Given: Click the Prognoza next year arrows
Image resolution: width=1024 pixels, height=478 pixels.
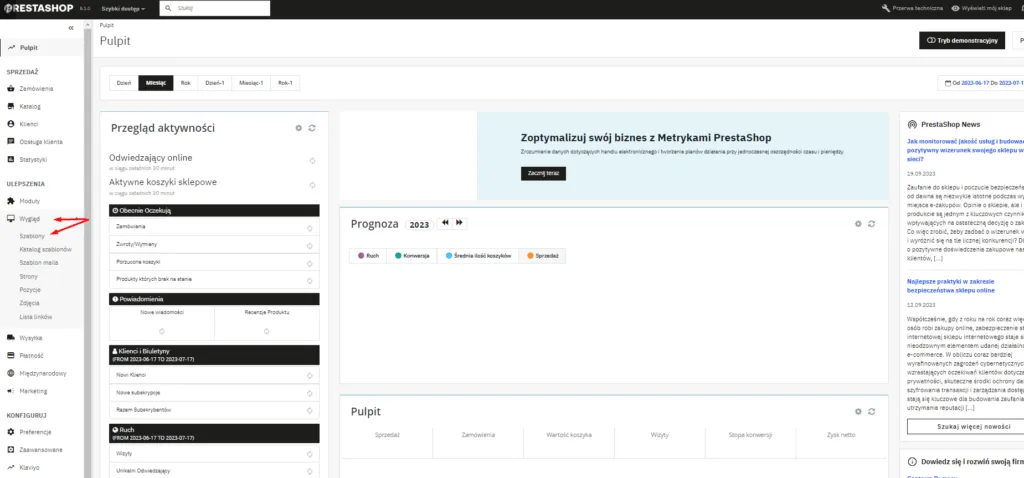Looking at the screenshot, I should (x=460, y=223).
